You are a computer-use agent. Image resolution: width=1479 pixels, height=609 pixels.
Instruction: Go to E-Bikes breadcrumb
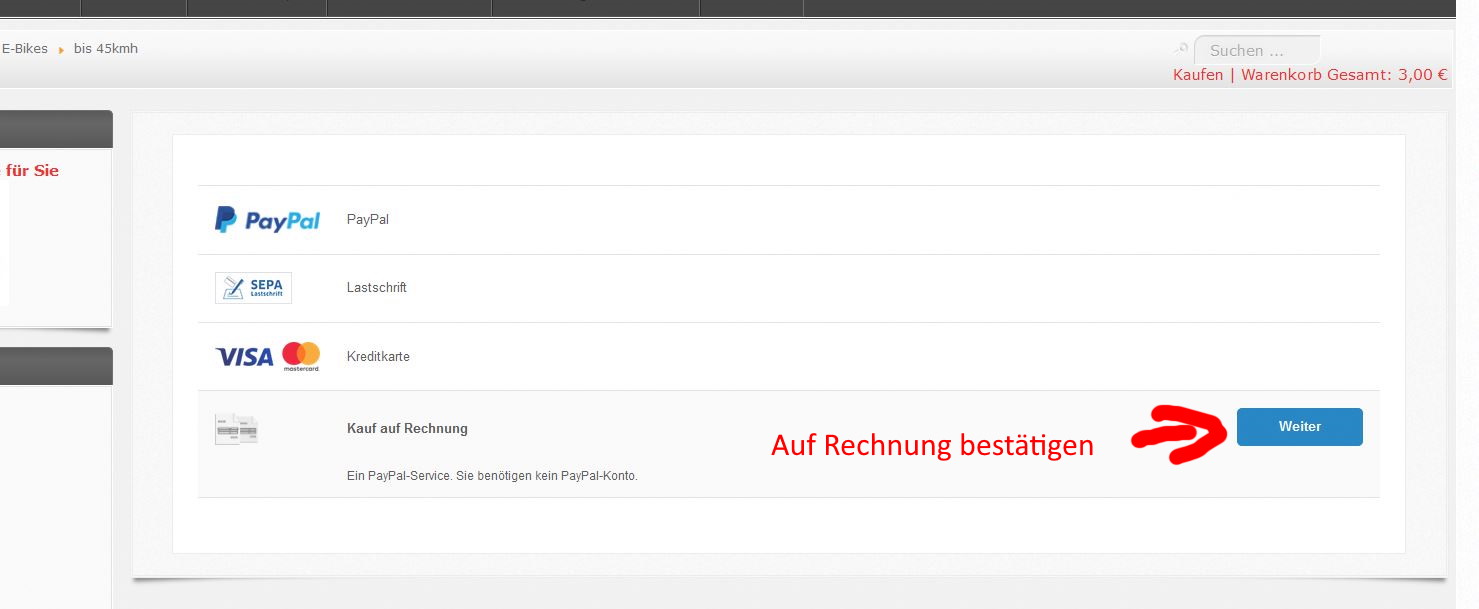(x=25, y=49)
